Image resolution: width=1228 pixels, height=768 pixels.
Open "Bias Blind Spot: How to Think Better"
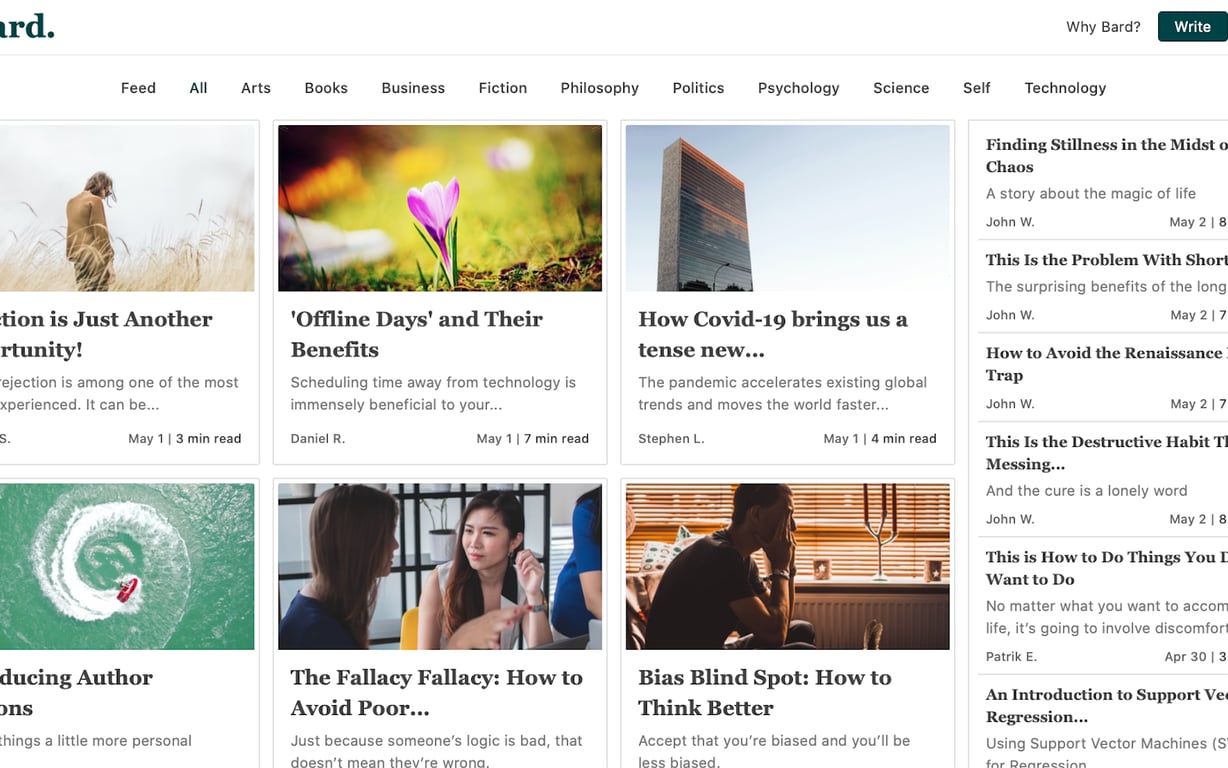pos(765,692)
